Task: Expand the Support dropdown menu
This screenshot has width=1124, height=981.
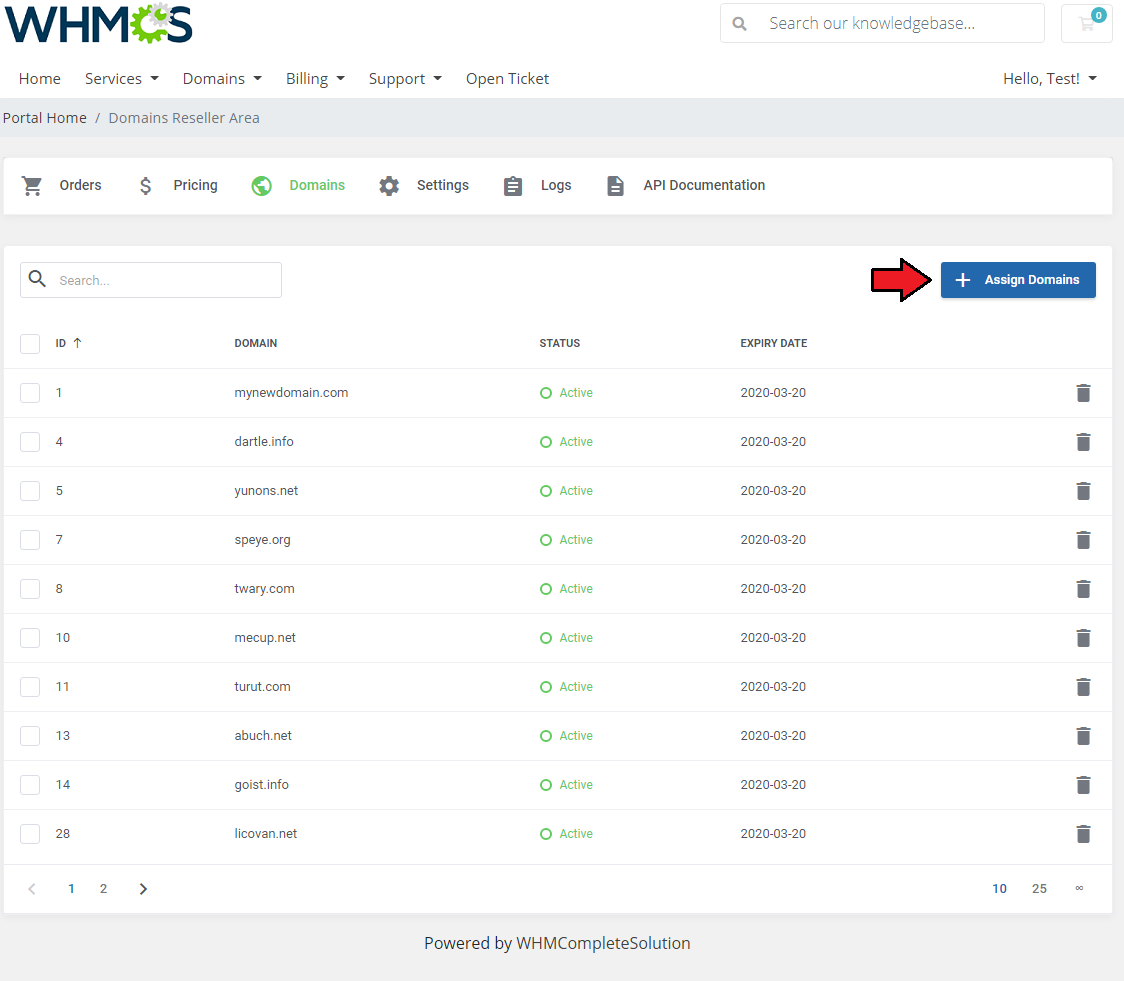Action: point(405,79)
